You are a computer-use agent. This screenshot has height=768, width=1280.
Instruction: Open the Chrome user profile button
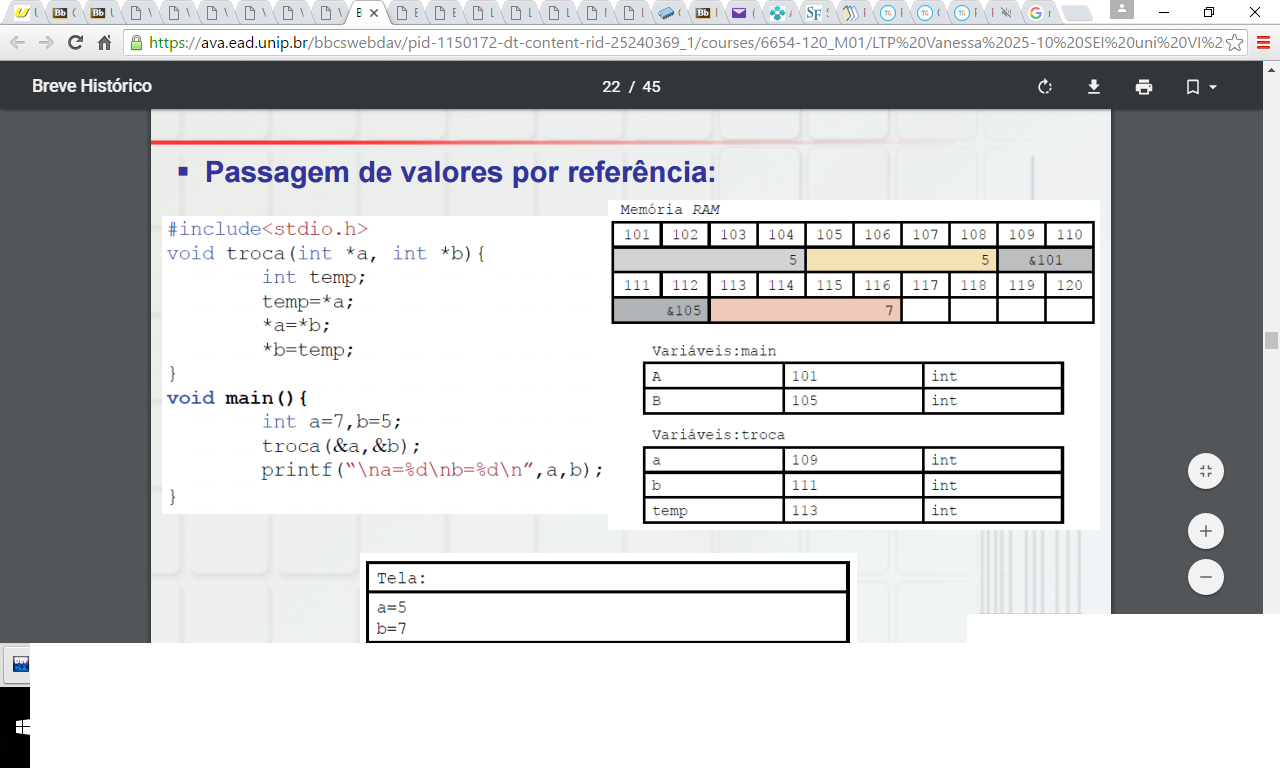(1122, 8)
